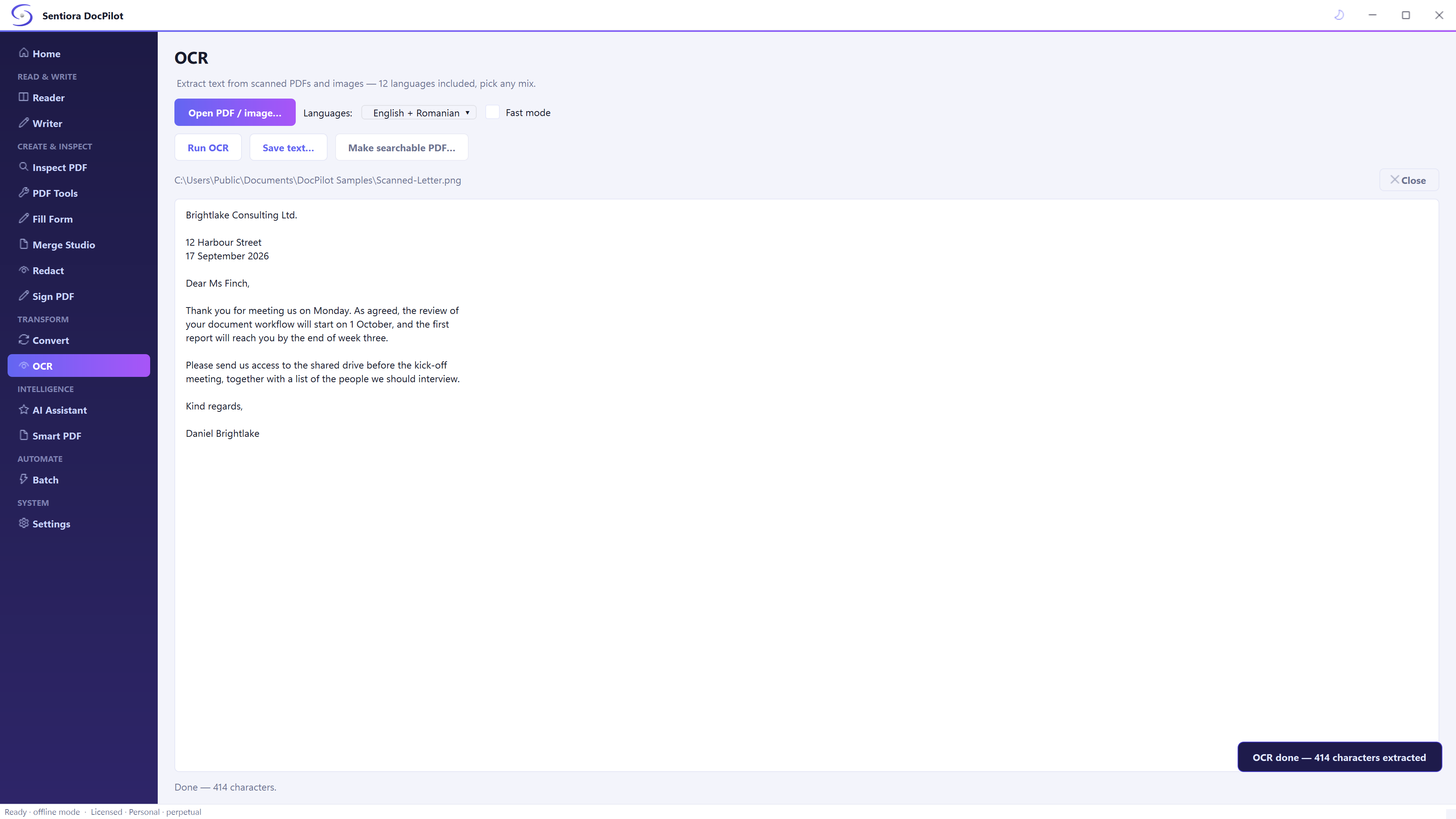Toggle the dark mode moon icon
1456x819 pixels.
point(1339,15)
